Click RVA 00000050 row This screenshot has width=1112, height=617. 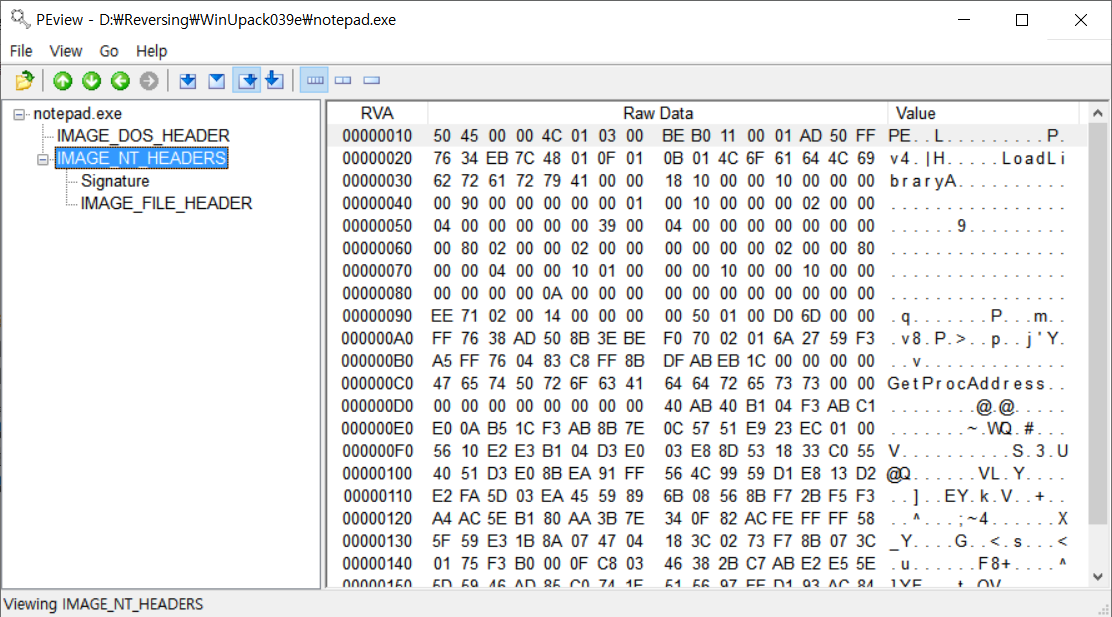(706, 226)
